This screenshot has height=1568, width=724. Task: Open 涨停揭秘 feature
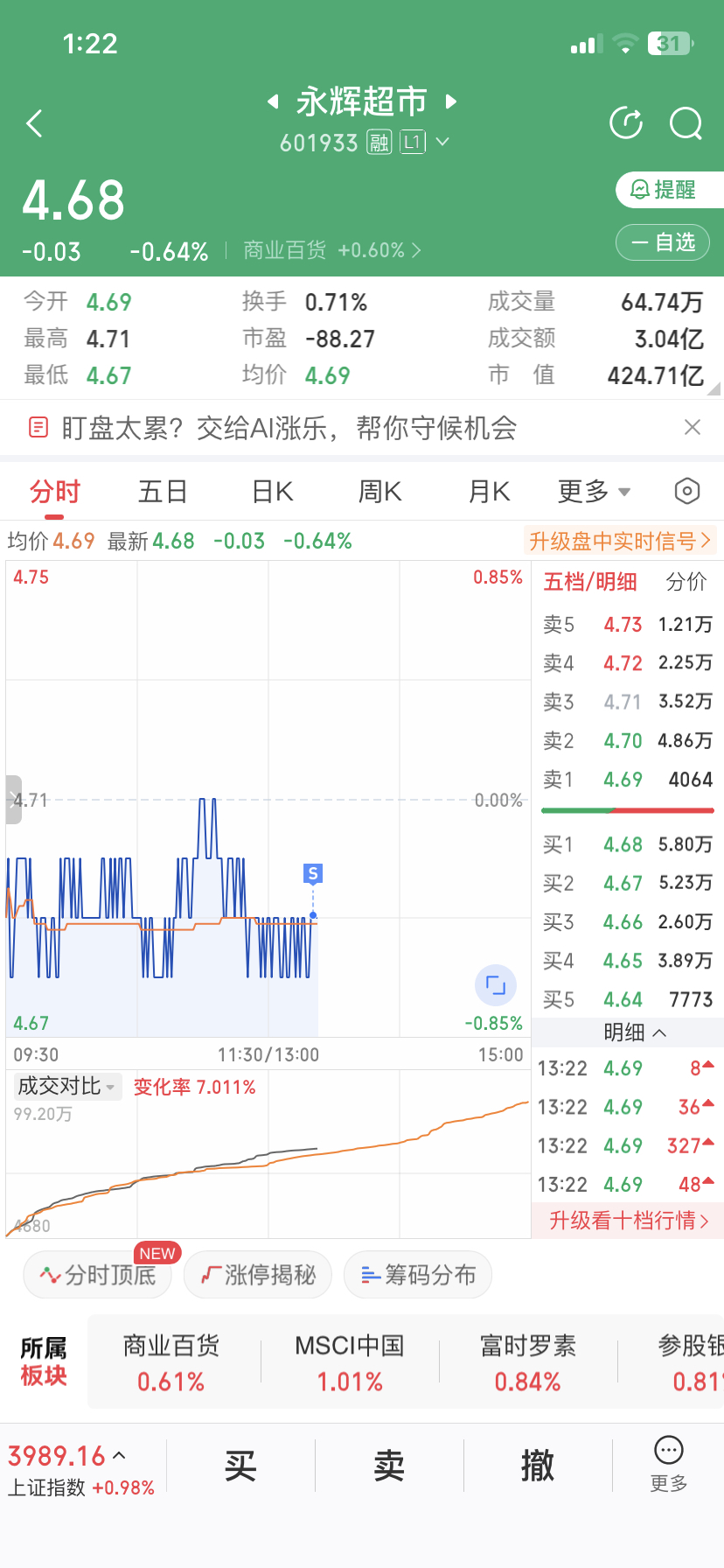click(258, 1275)
